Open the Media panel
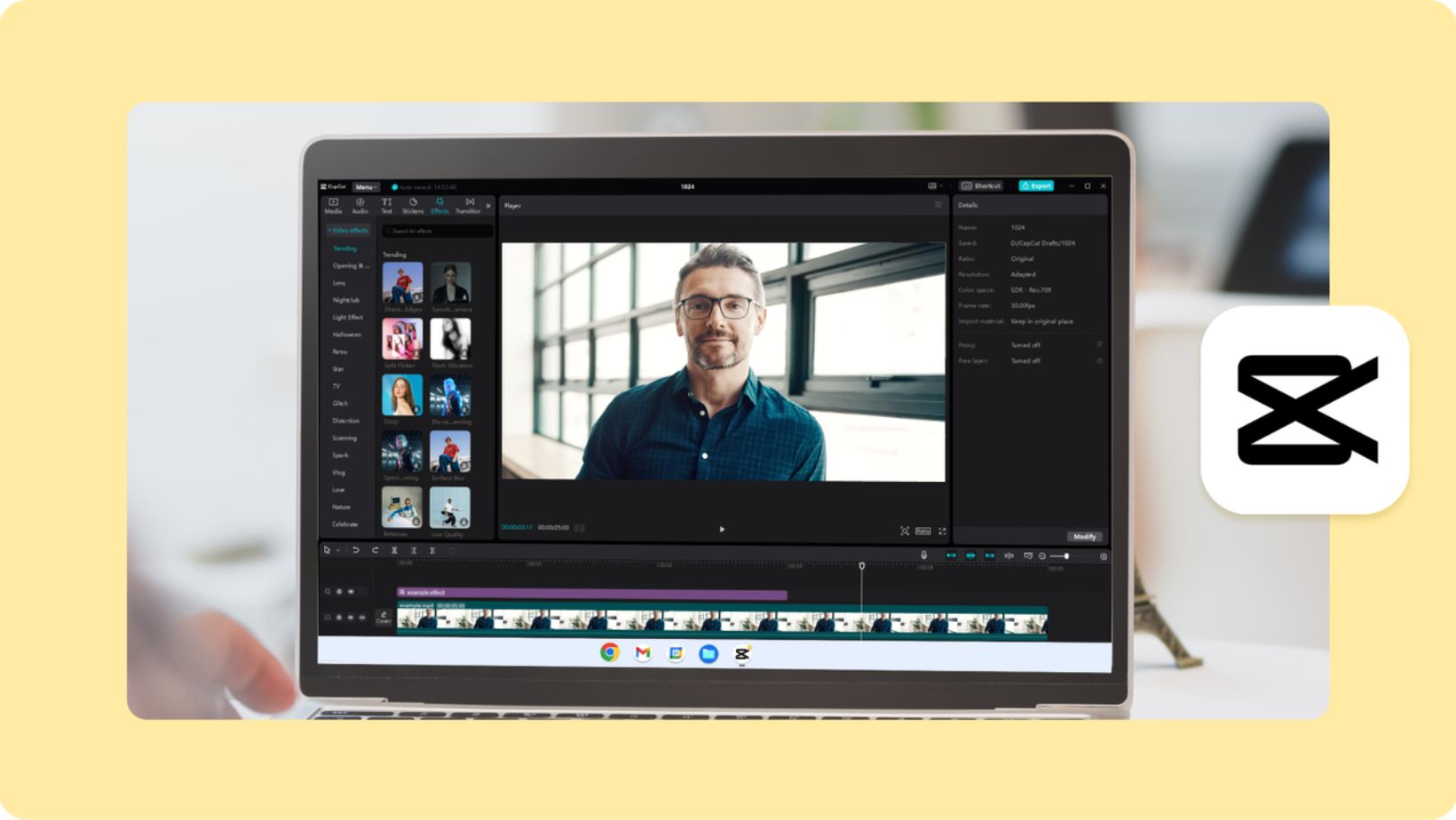The height and width of the screenshot is (820, 1456). tap(334, 206)
